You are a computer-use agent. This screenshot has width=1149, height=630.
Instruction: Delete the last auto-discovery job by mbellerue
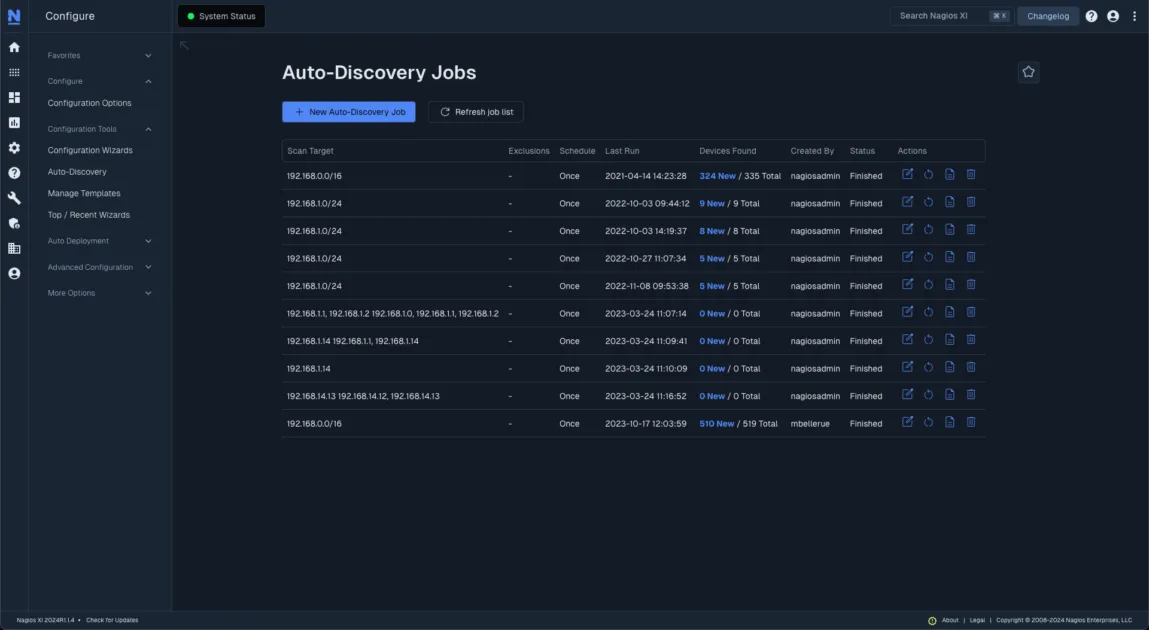(x=970, y=421)
